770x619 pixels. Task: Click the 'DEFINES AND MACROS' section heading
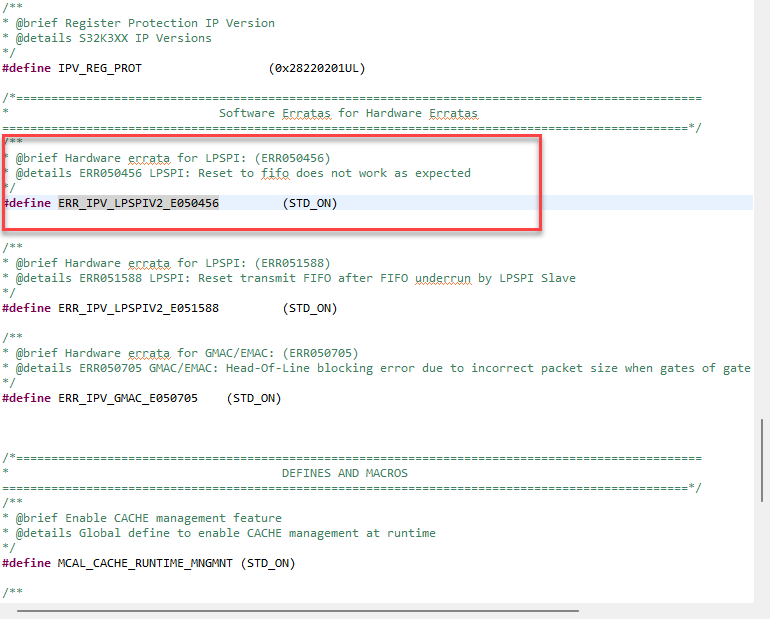[345, 473]
